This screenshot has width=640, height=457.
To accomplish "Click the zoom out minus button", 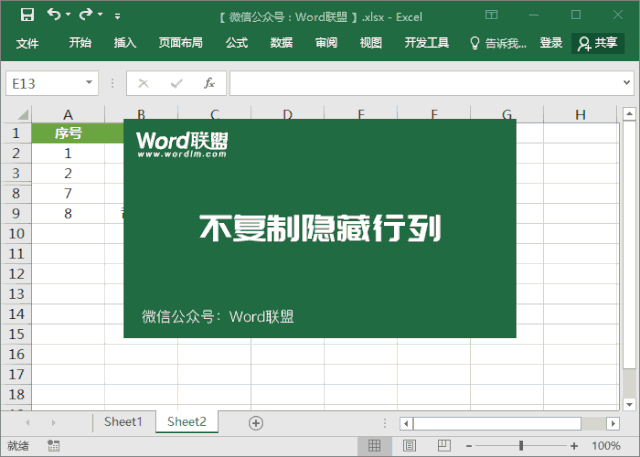I will coord(469,446).
